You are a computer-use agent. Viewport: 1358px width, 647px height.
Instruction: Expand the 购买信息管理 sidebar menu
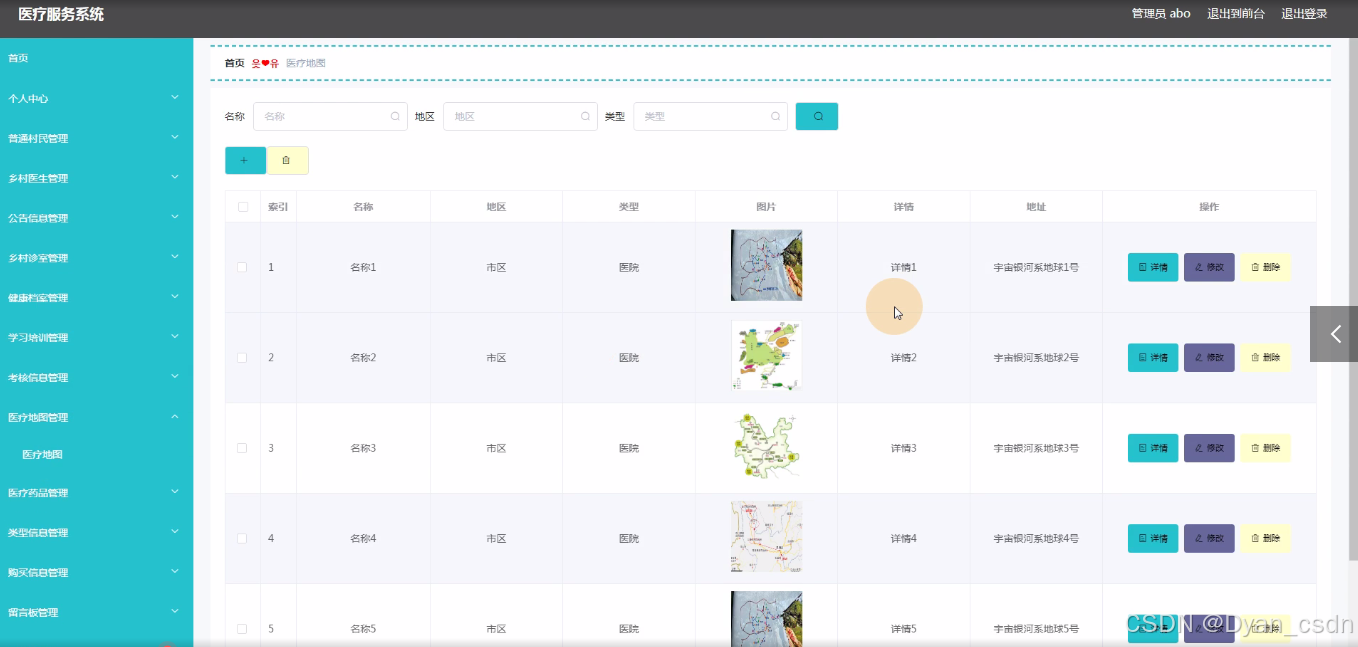point(96,573)
